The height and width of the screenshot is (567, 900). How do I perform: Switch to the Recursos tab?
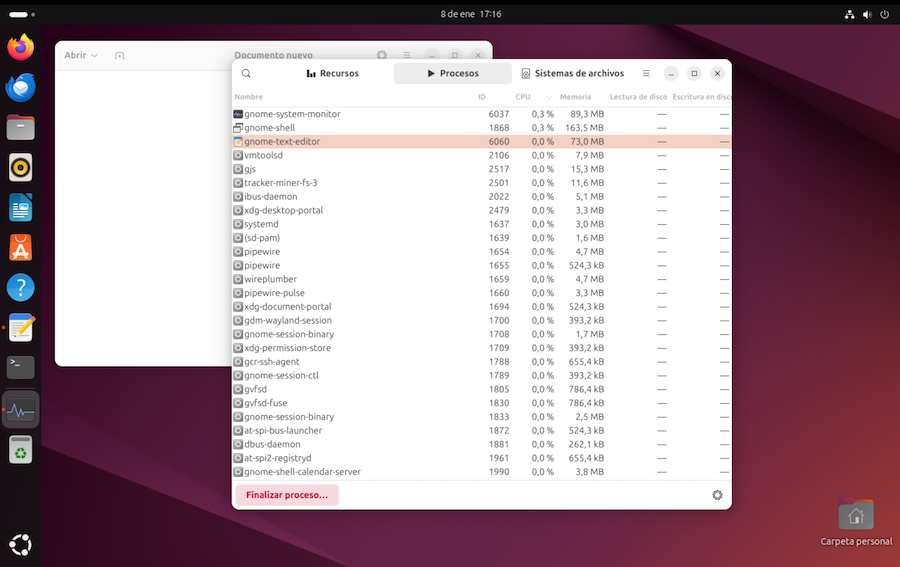[x=332, y=74]
